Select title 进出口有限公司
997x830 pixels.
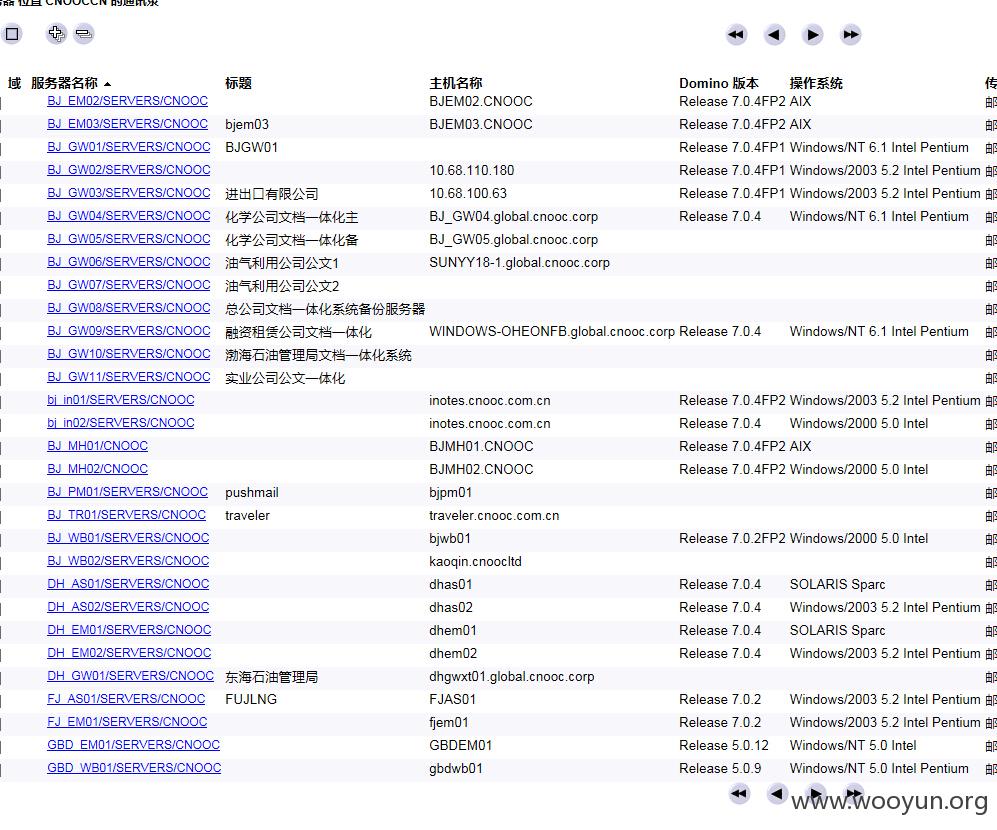272,194
